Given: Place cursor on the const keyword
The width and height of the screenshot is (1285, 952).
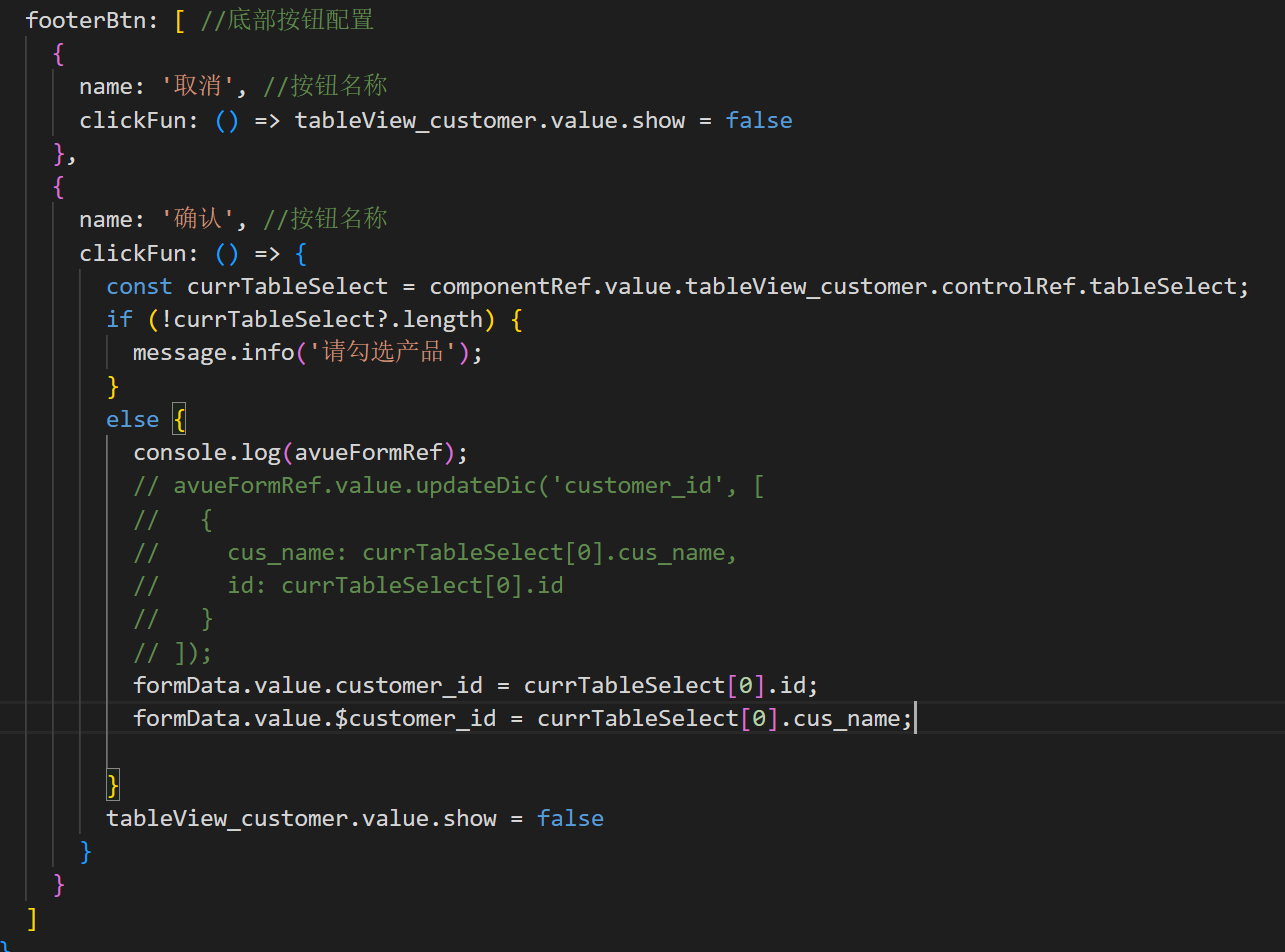Looking at the screenshot, I should [139, 287].
